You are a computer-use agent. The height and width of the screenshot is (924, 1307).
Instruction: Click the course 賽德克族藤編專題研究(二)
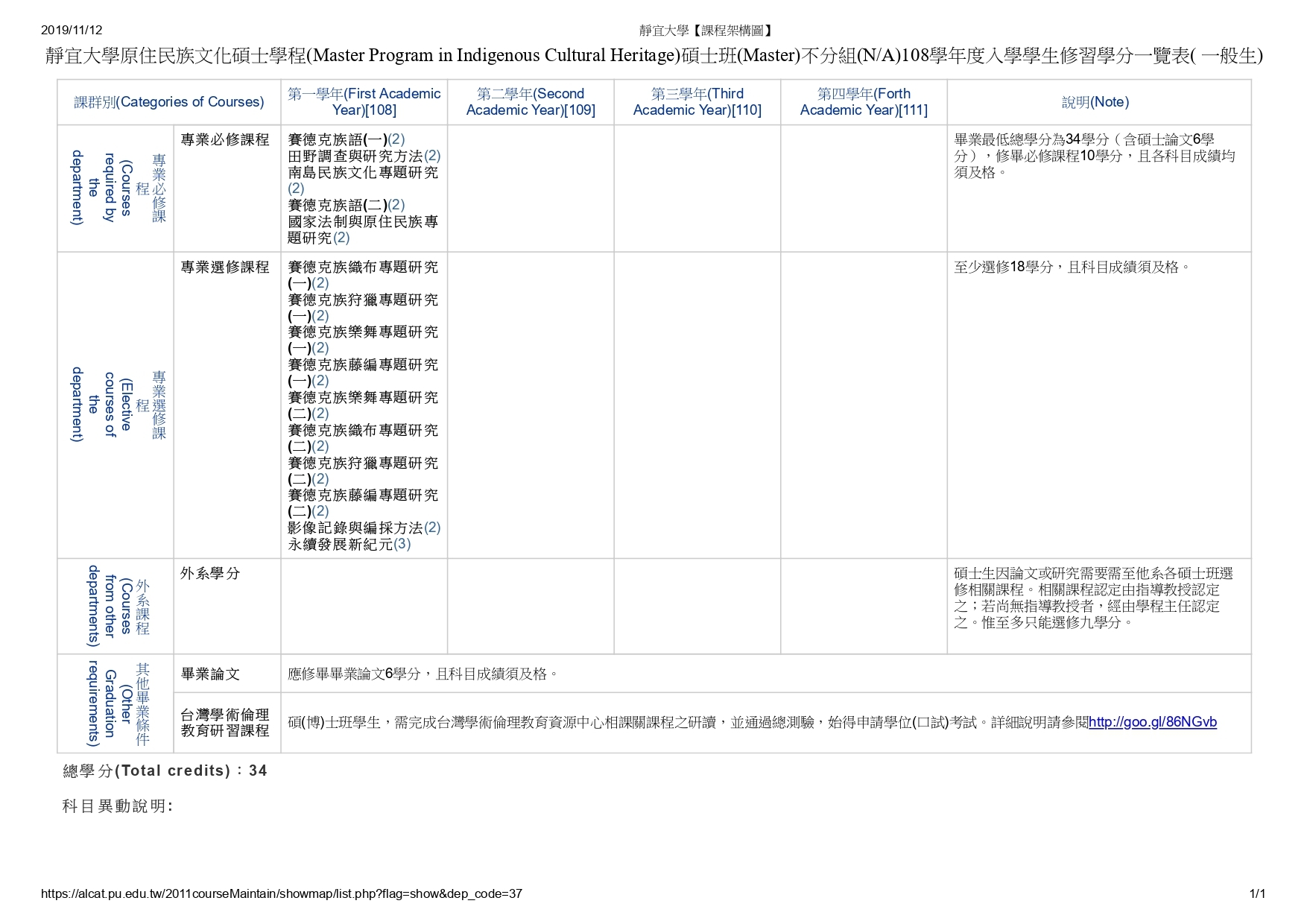coord(363,503)
